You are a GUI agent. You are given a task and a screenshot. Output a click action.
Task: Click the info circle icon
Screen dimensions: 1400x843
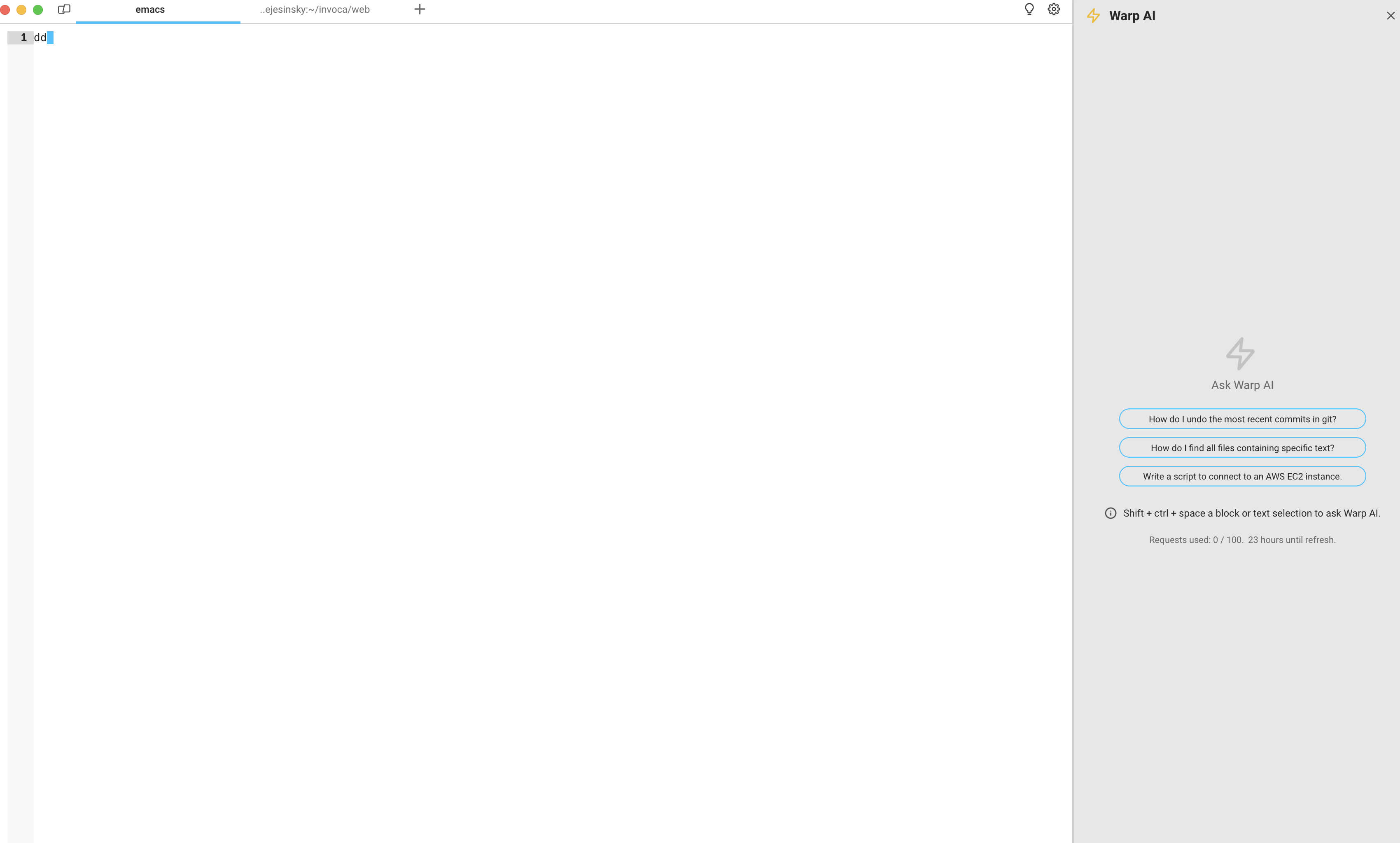tap(1110, 513)
